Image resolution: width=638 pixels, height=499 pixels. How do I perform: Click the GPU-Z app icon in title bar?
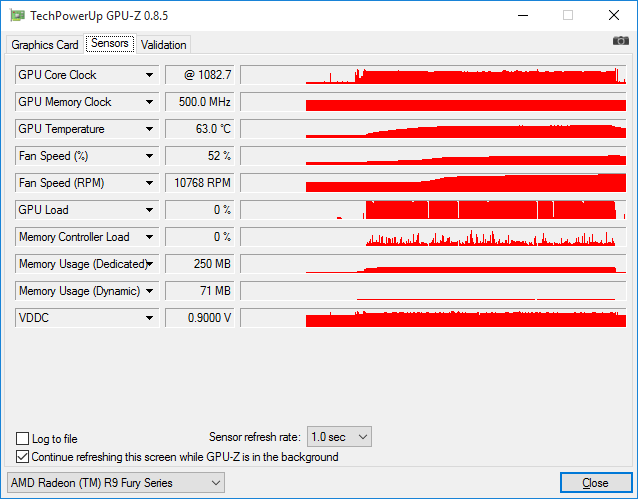17,16
